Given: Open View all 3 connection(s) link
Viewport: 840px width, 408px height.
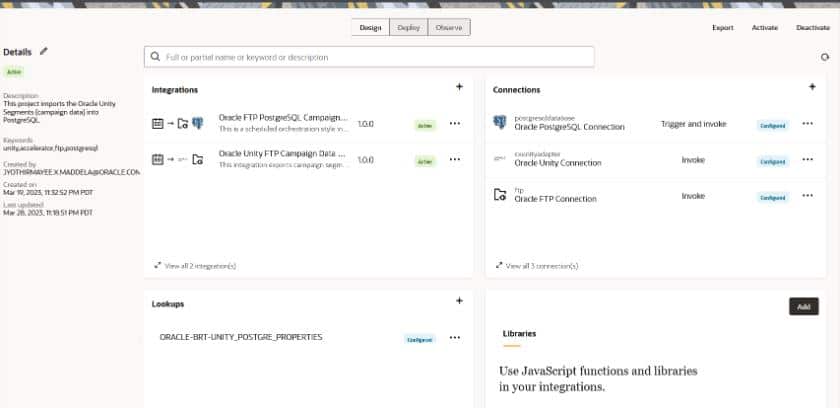Looking at the screenshot, I should click(x=542, y=266).
